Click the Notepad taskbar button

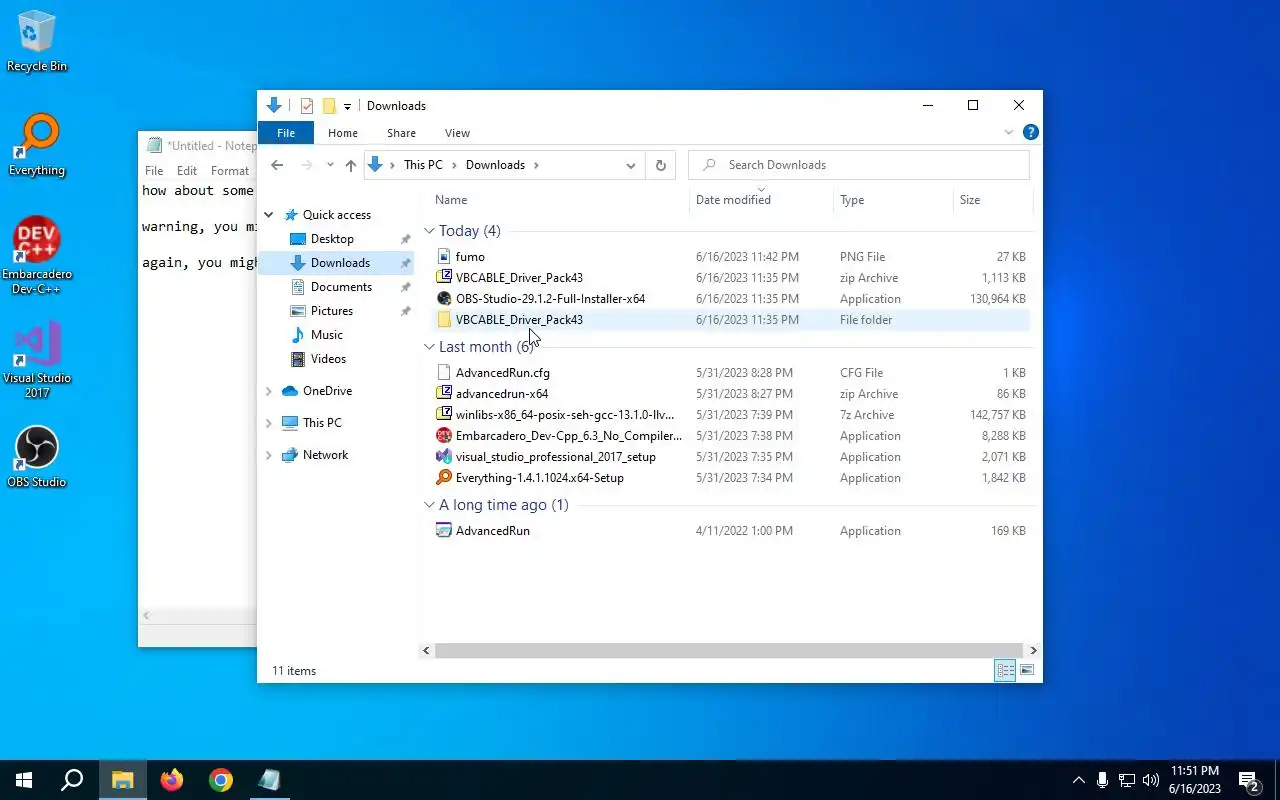pos(269,780)
